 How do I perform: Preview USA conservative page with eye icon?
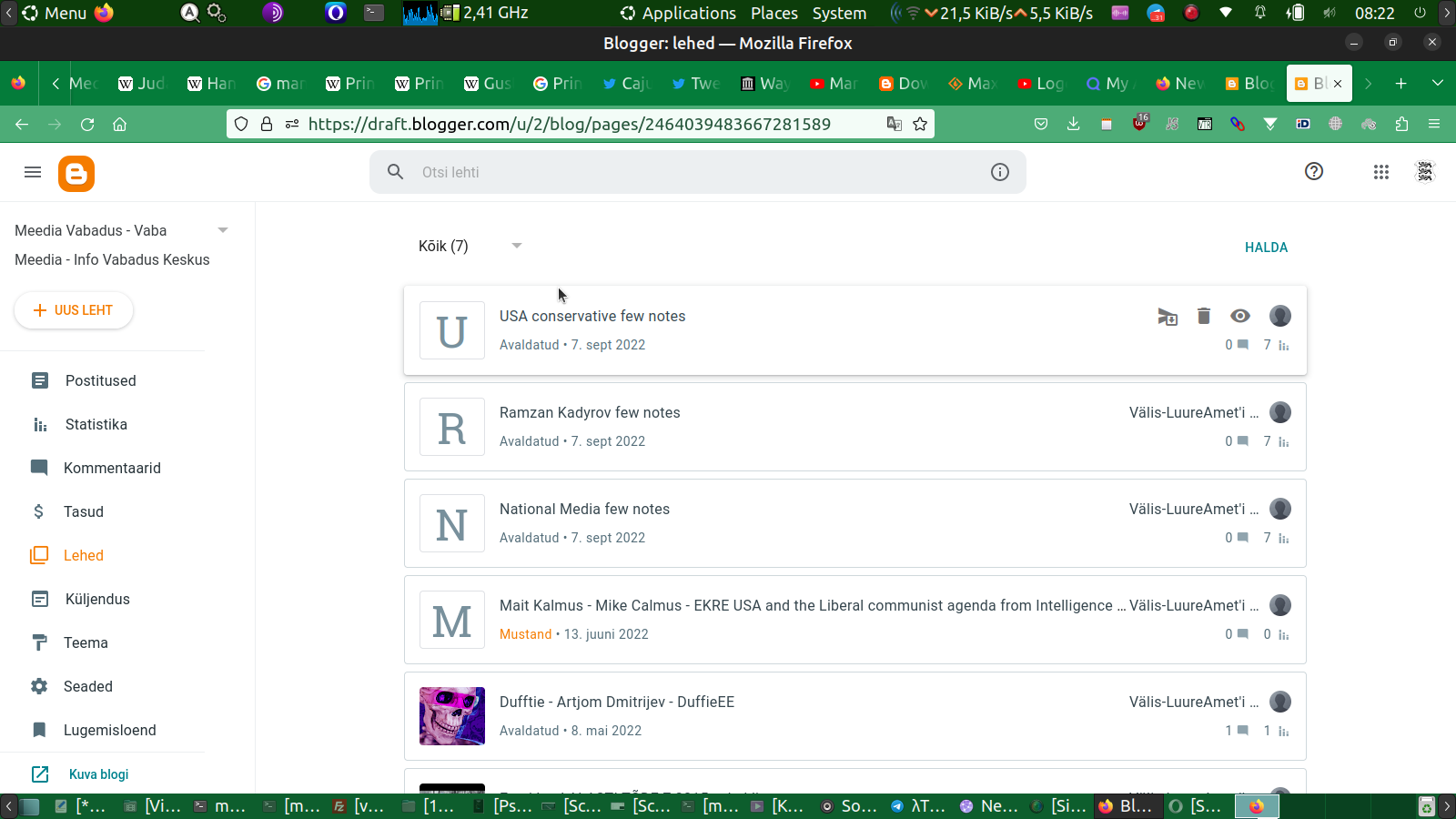click(1239, 316)
